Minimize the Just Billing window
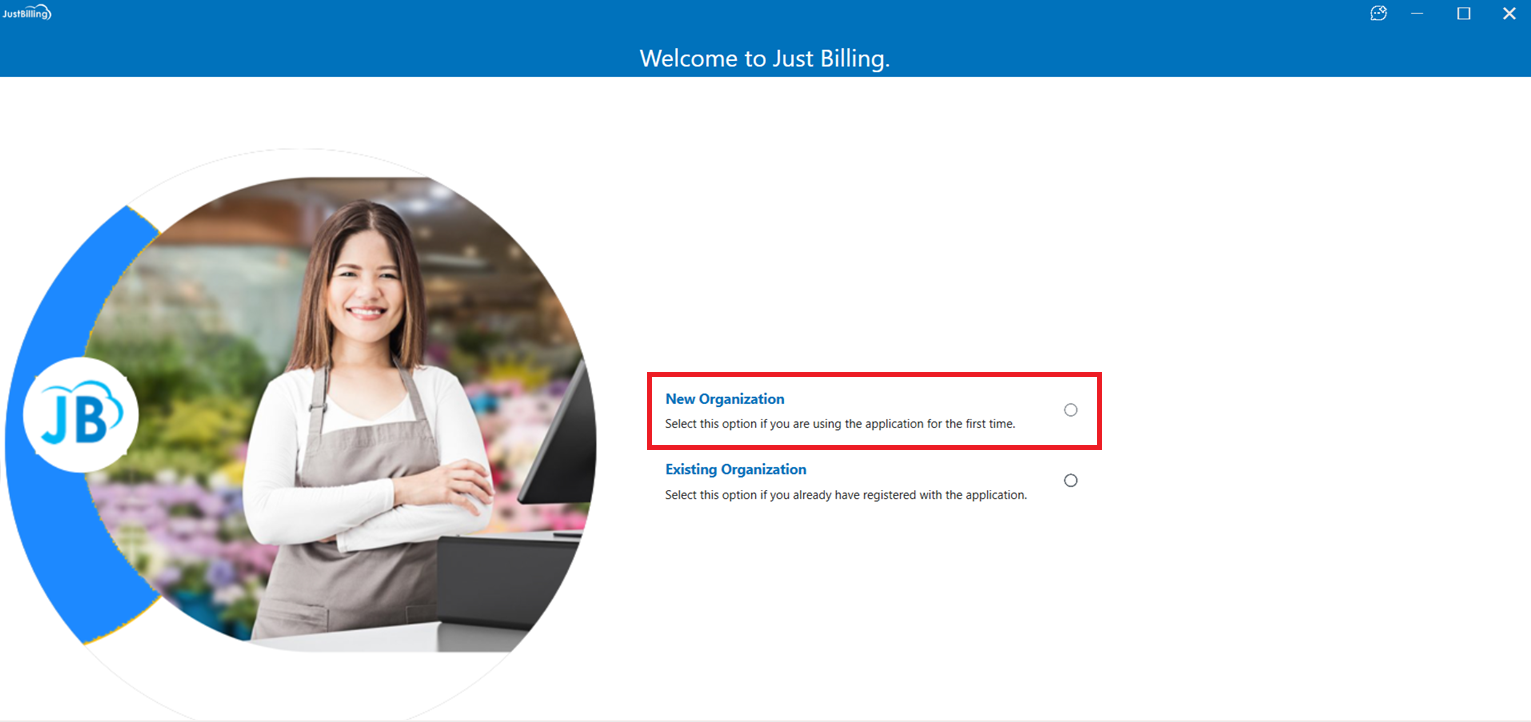This screenshot has width=1531, height=722. (x=1417, y=13)
